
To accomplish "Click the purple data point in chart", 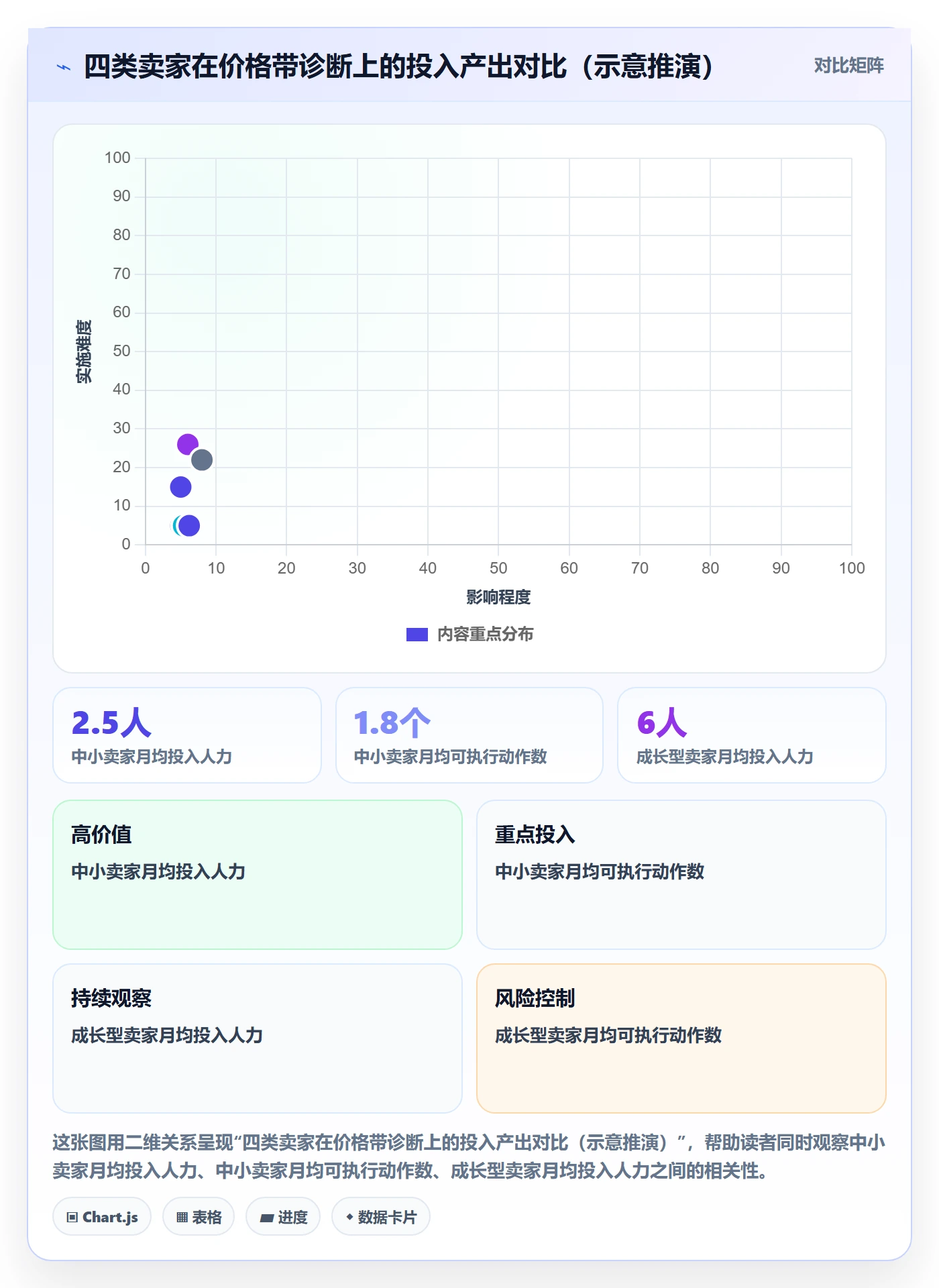I will coord(187,444).
